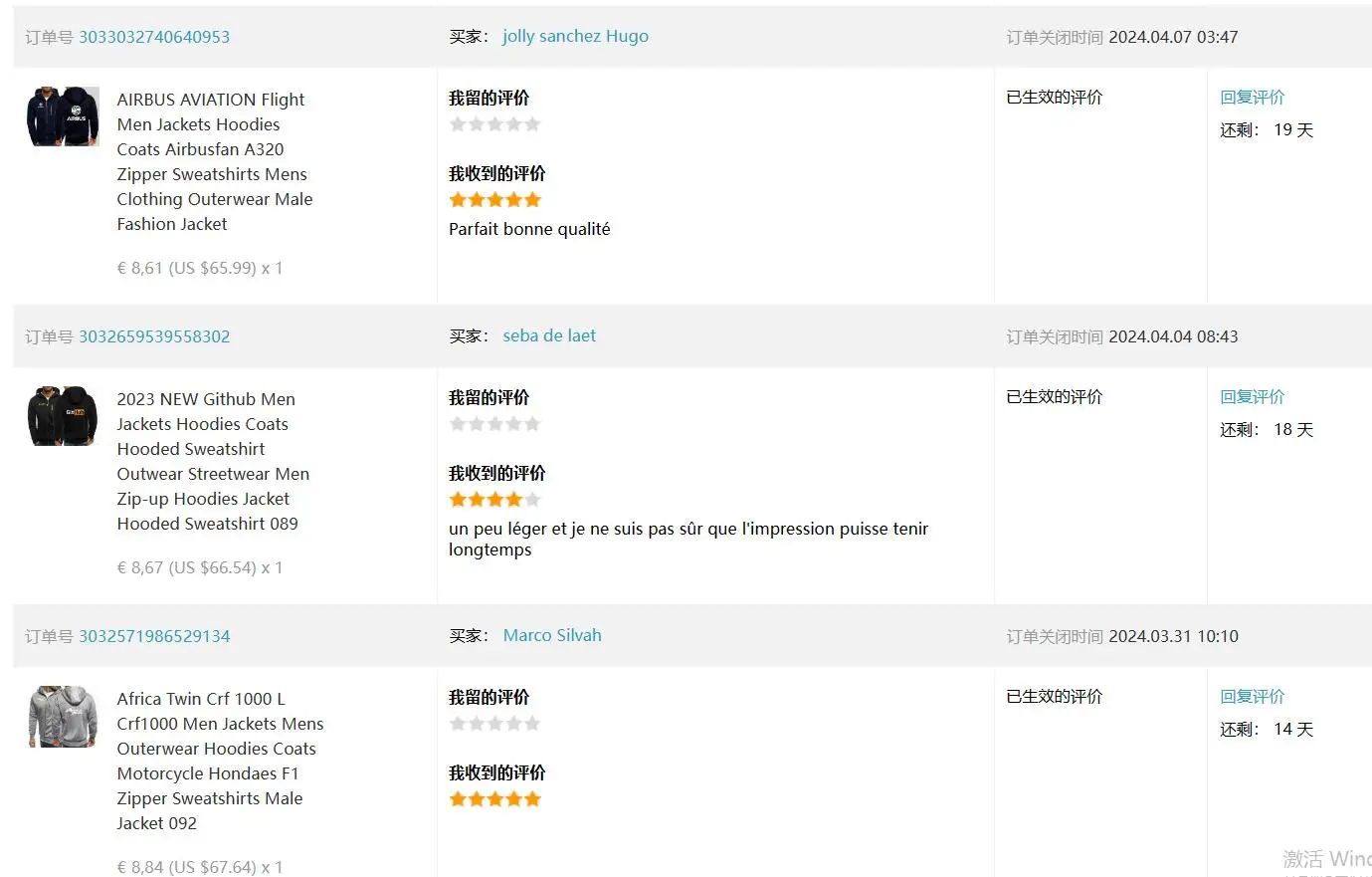Screen dimensions: 1372x877
Task: Click the Africa Twin jacket thumbnail
Action: (63, 716)
